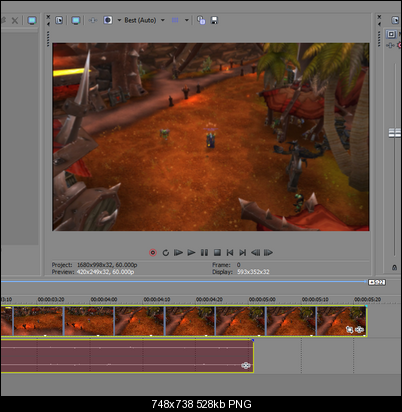Click Play From Start button
The width and height of the screenshot is (402, 412).
pyautogui.click(x=178, y=253)
